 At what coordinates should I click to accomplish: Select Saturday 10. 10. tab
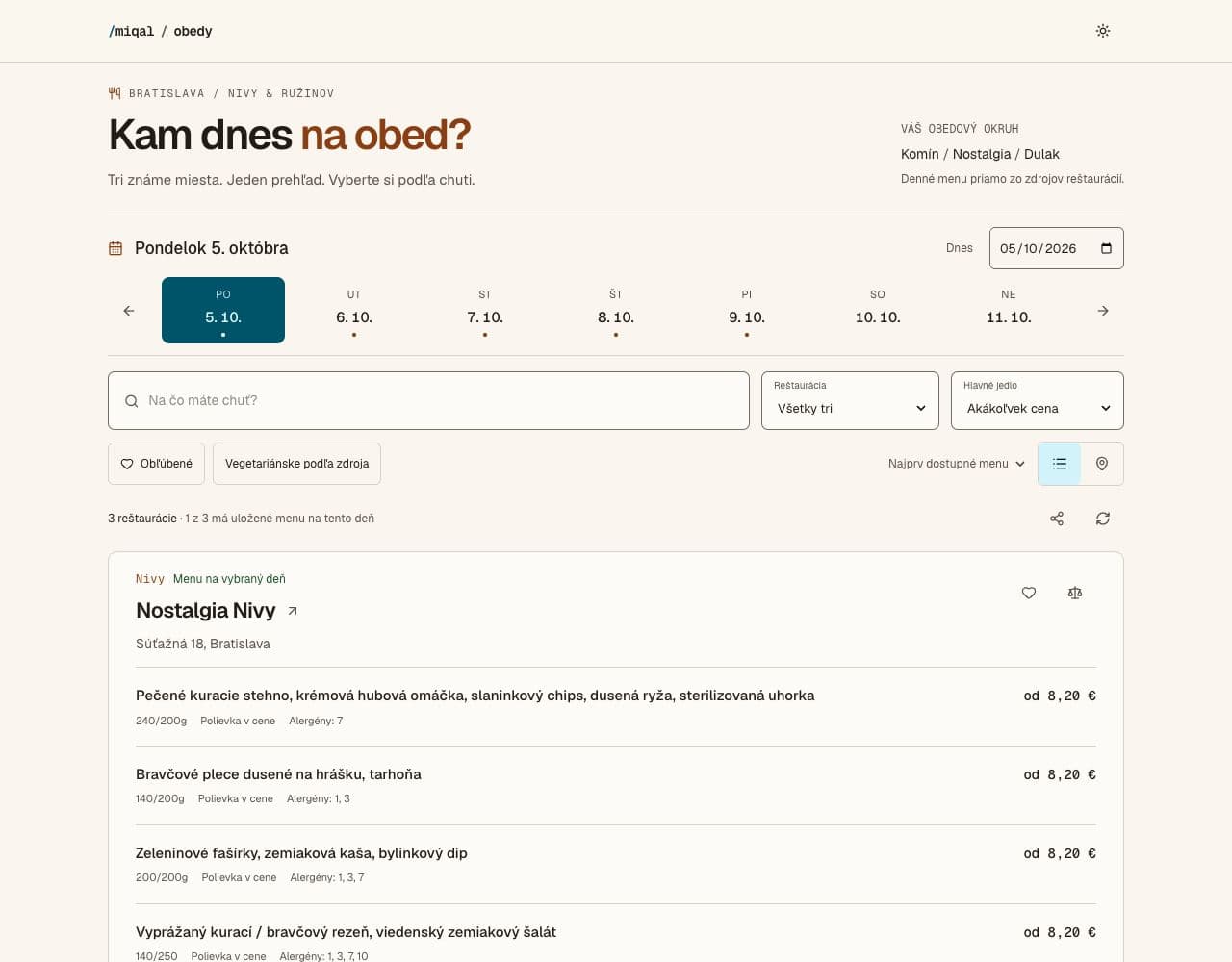(x=878, y=310)
